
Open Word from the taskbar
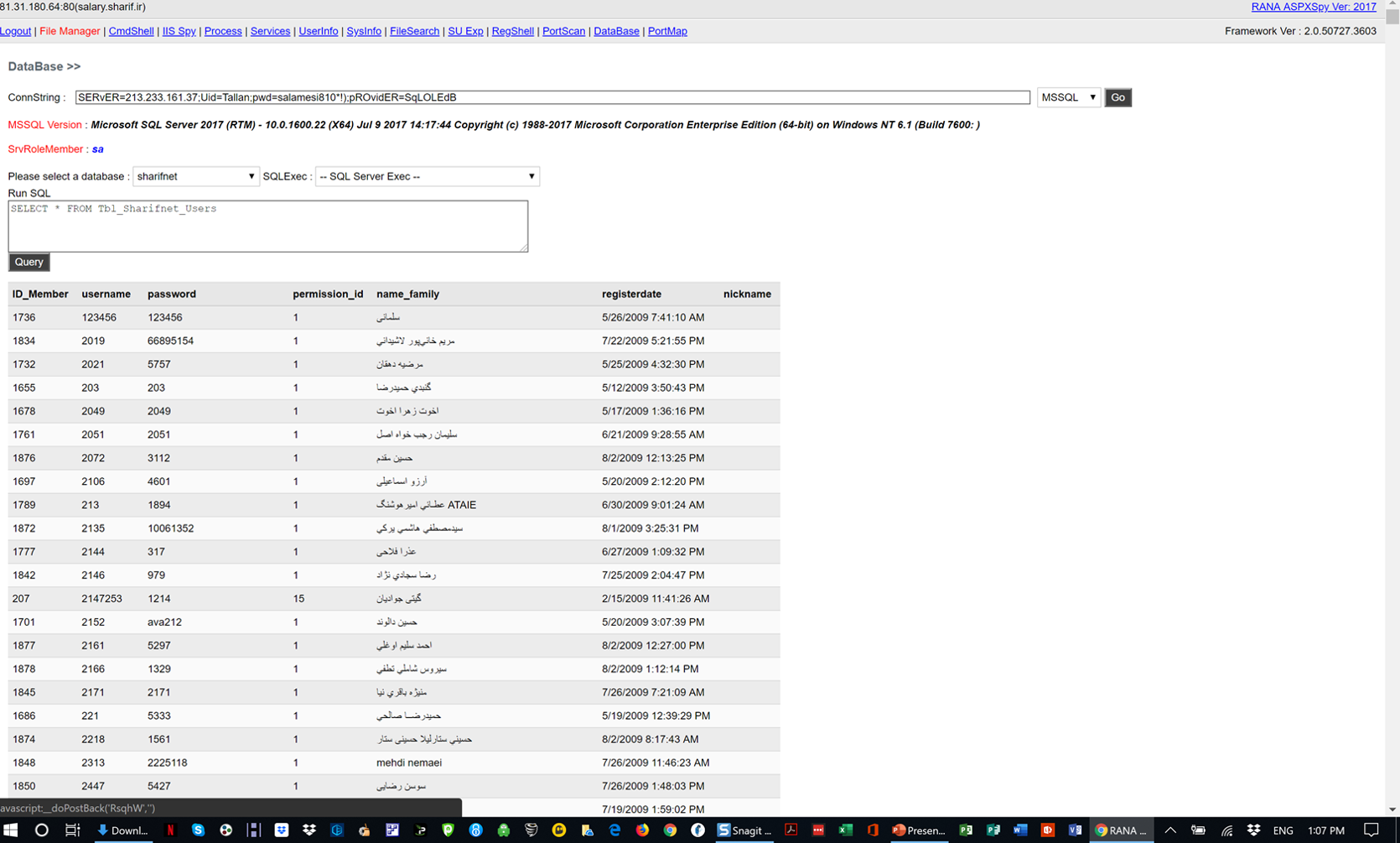(1020, 830)
